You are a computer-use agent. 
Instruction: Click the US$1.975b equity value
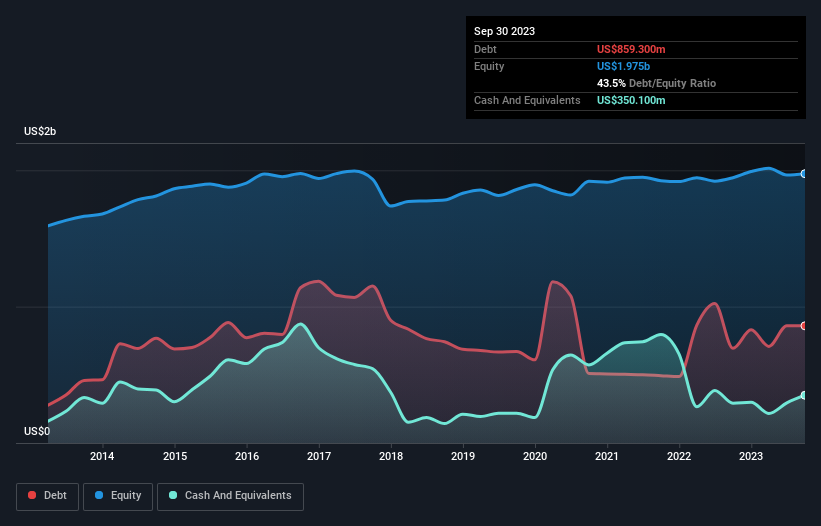click(623, 66)
